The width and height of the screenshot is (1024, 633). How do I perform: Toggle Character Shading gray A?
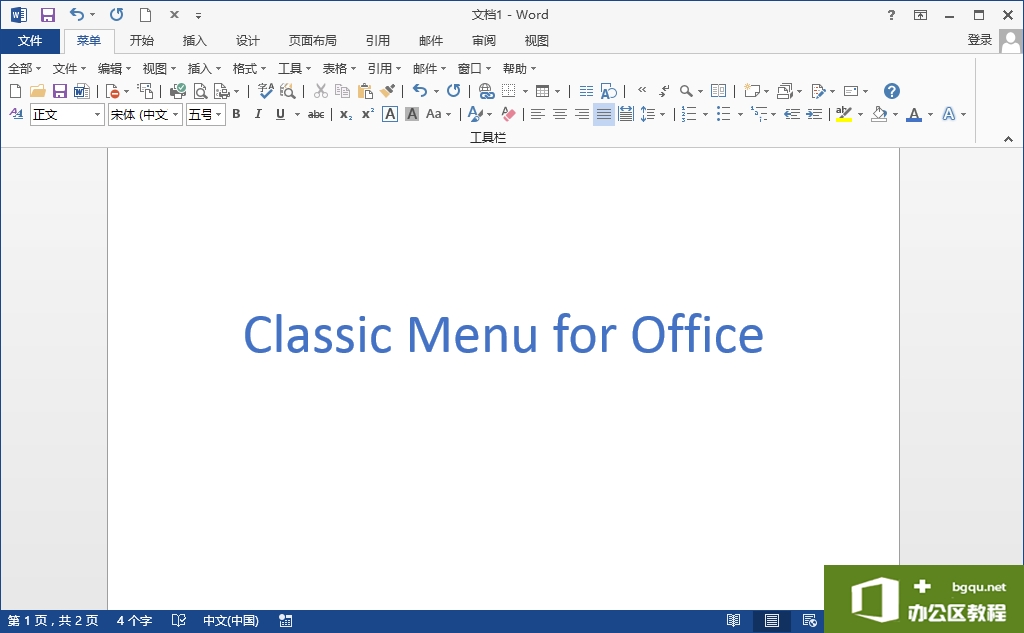(x=411, y=114)
